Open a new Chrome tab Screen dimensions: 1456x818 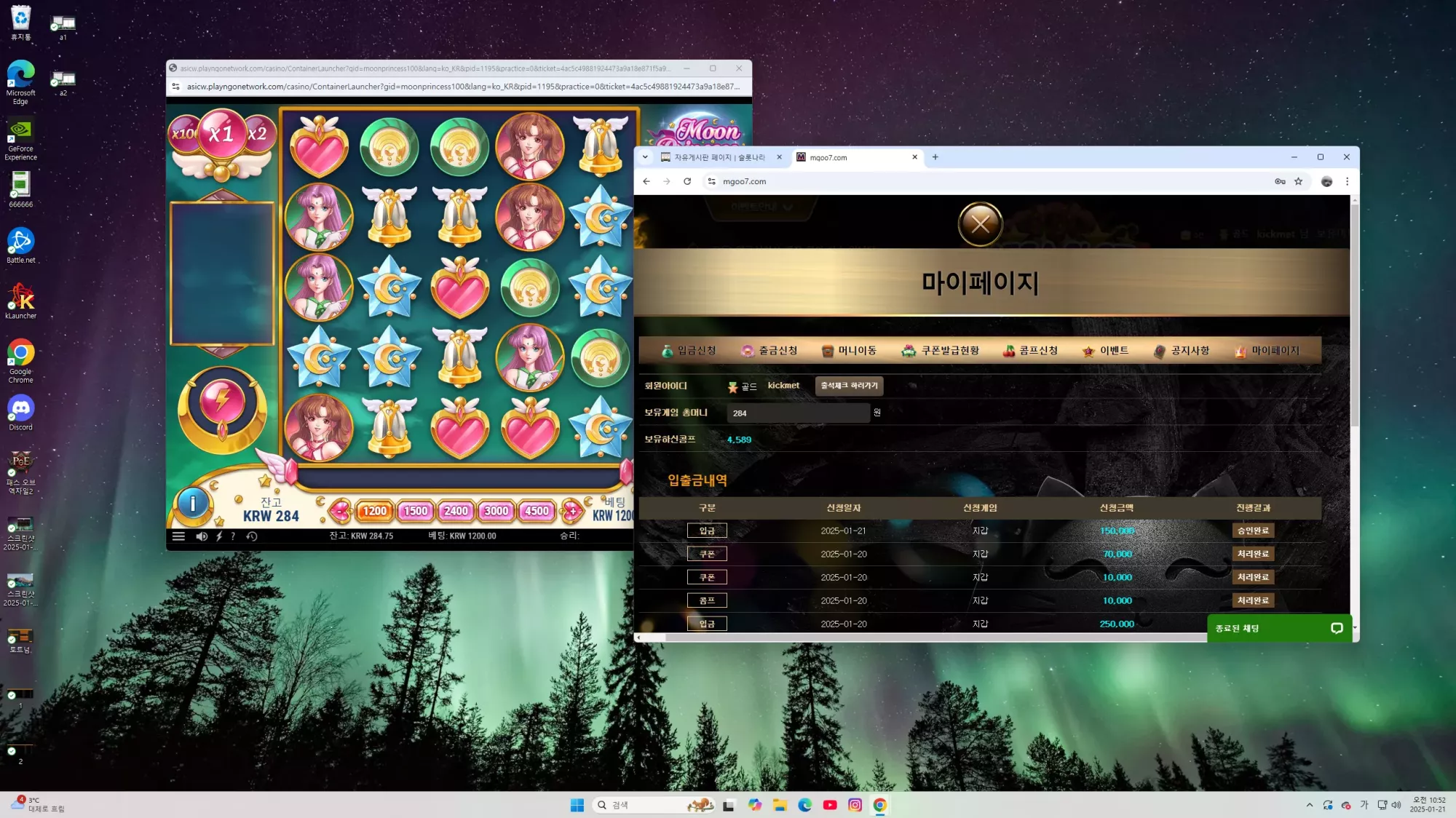935,157
